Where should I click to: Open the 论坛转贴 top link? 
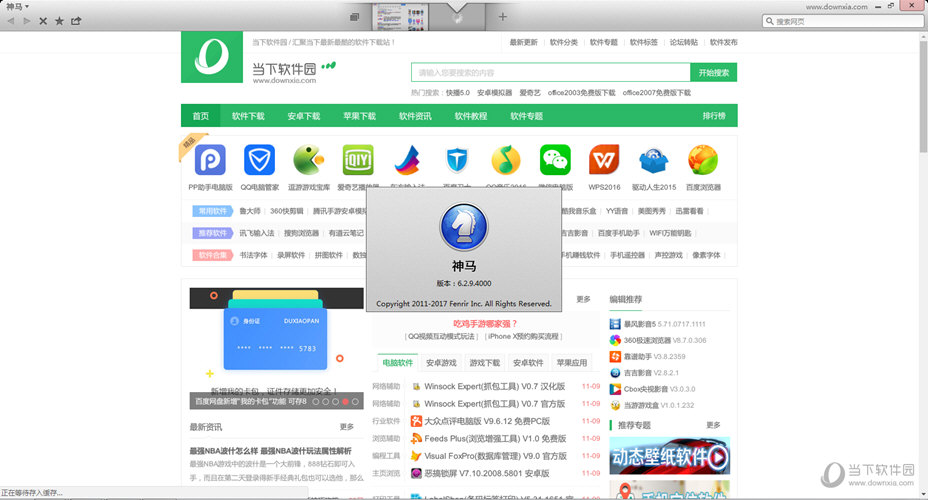[684, 42]
